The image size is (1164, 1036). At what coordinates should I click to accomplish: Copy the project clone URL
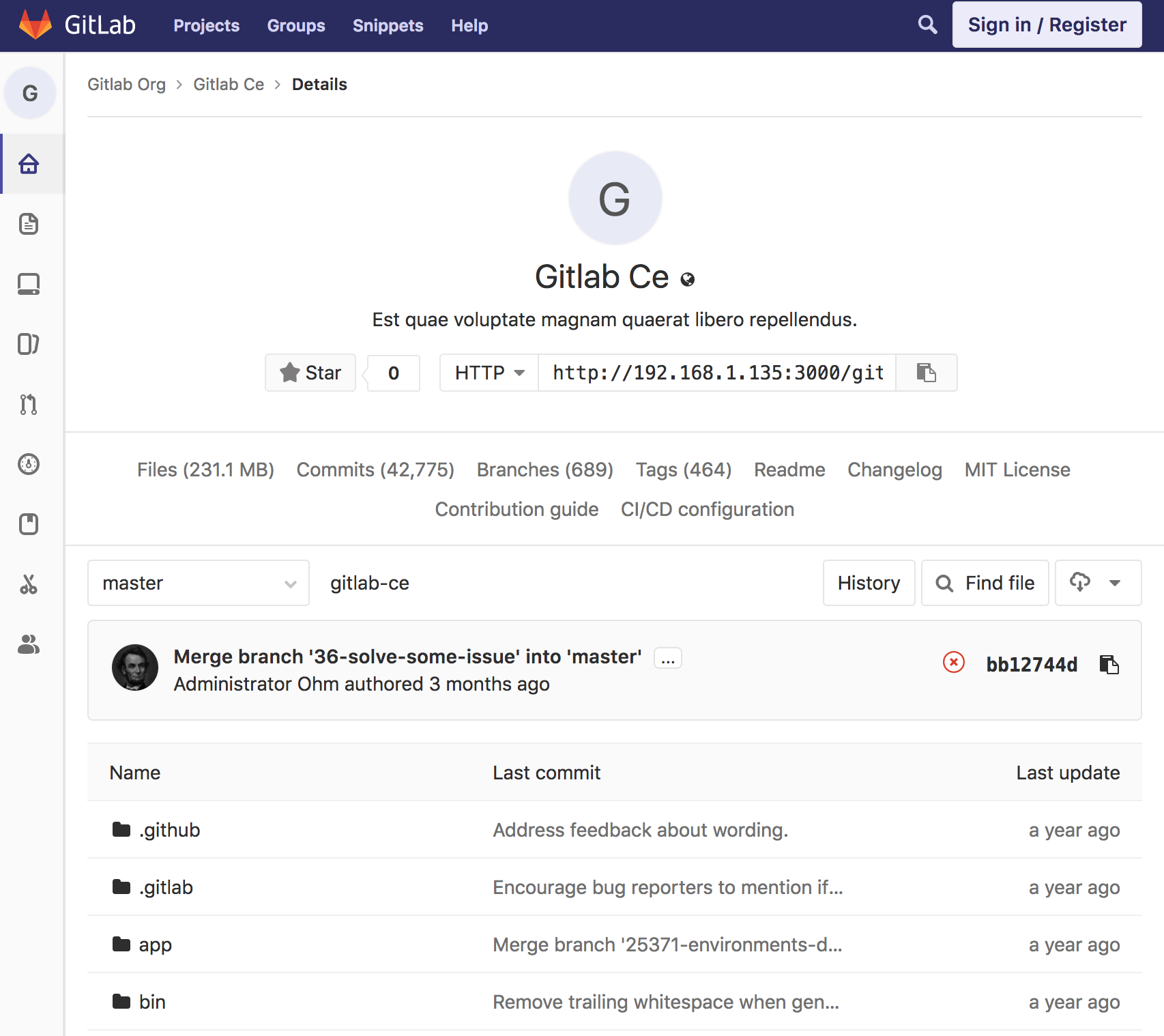coord(926,373)
